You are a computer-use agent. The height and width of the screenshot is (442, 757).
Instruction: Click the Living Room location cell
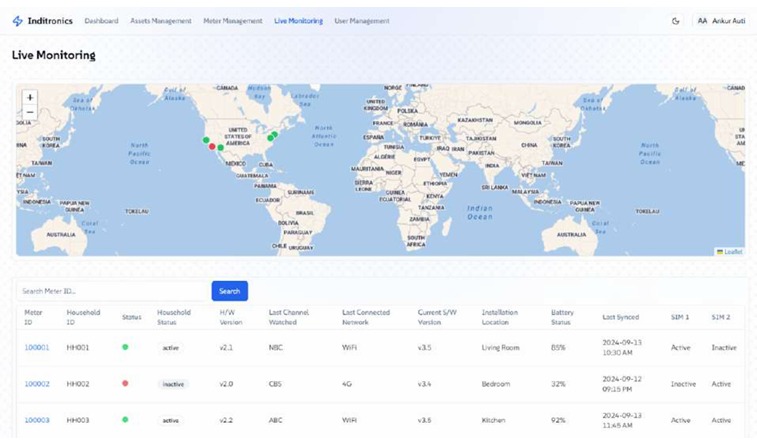point(500,347)
